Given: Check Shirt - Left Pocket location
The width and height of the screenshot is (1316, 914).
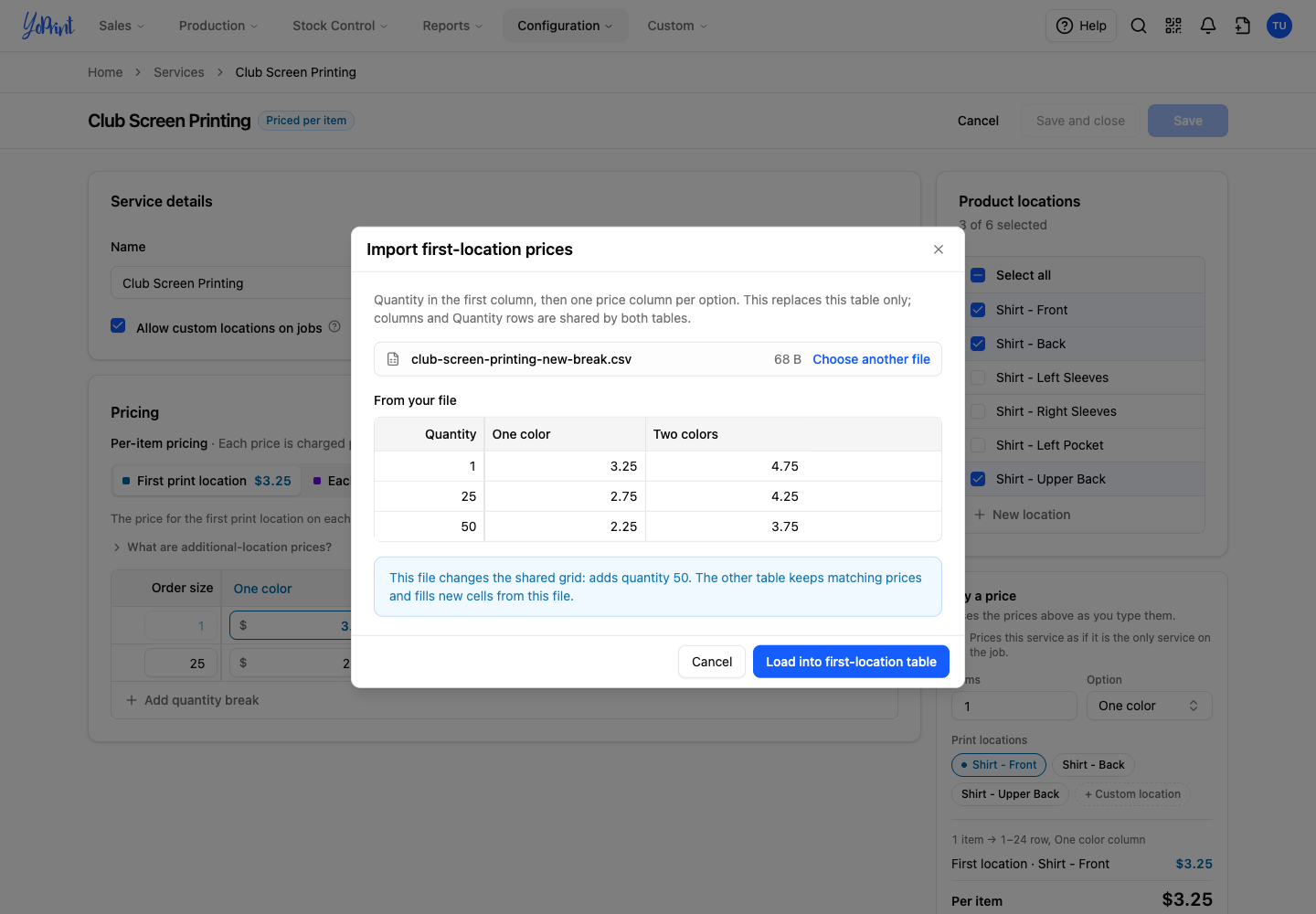Looking at the screenshot, I should point(978,445).
